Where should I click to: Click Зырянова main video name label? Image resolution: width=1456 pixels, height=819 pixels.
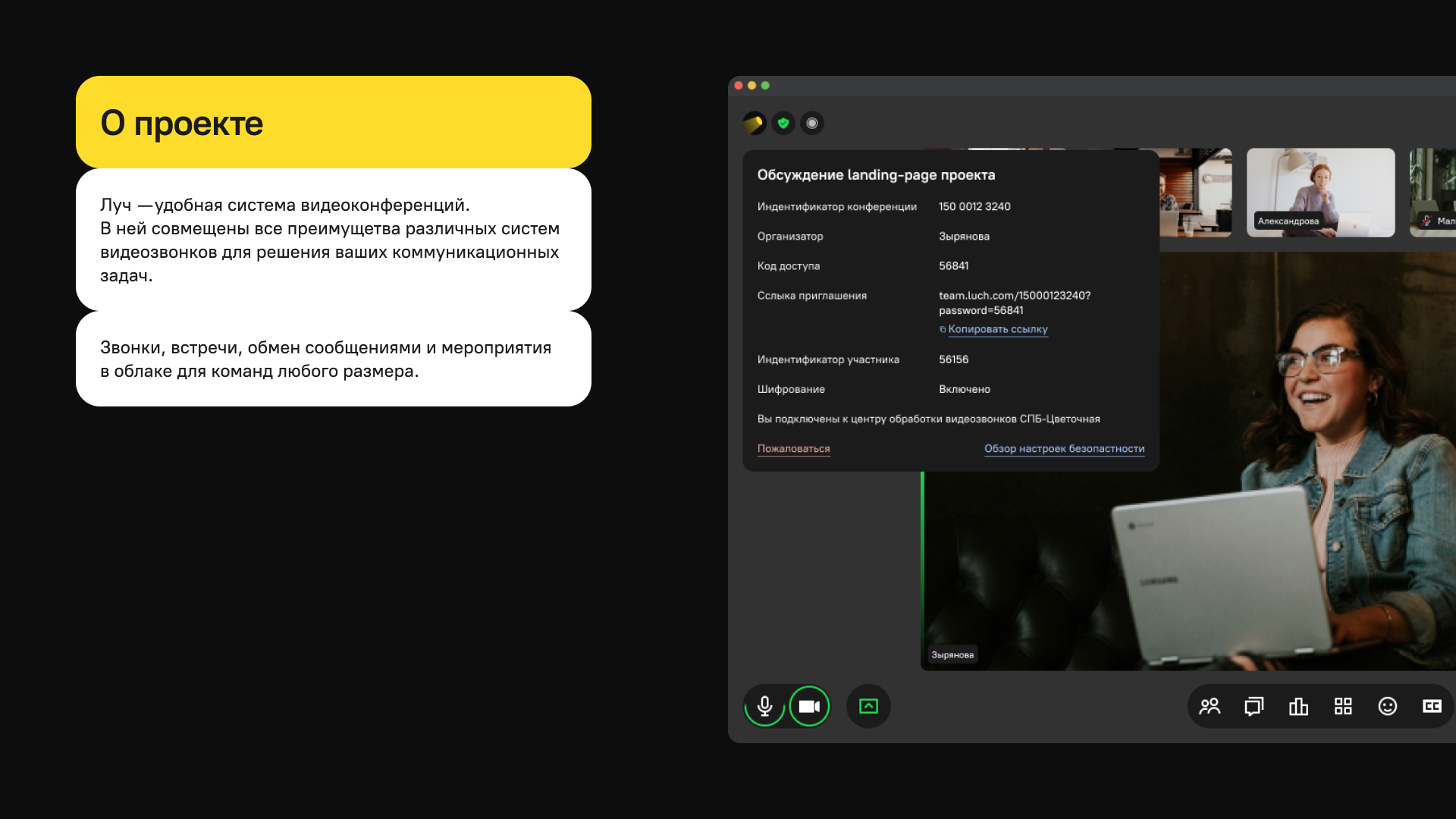click(952, 654)
